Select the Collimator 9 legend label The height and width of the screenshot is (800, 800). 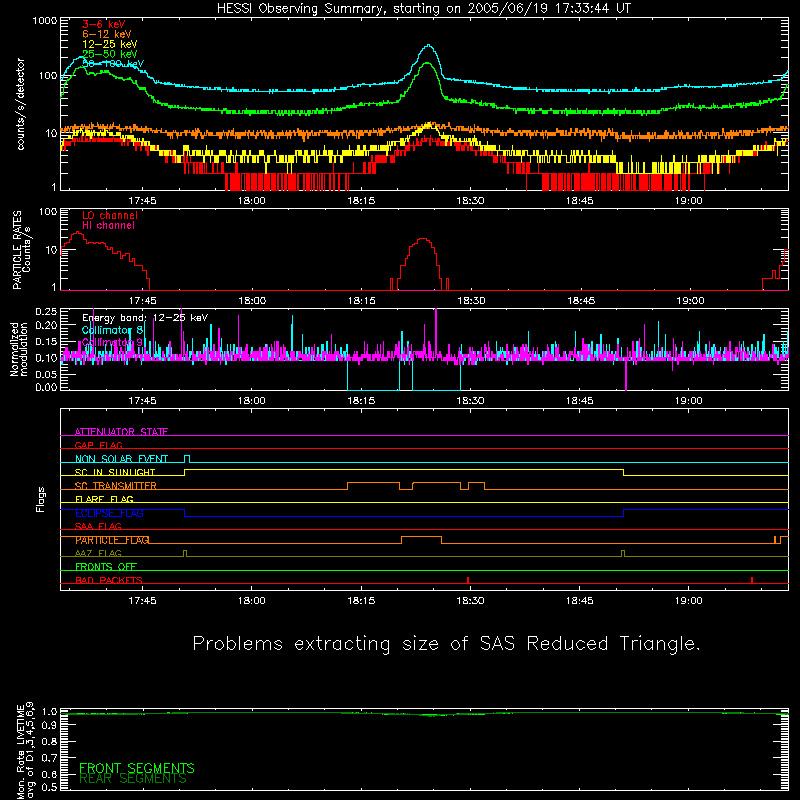pyautogui.click(x=113, y=342)
